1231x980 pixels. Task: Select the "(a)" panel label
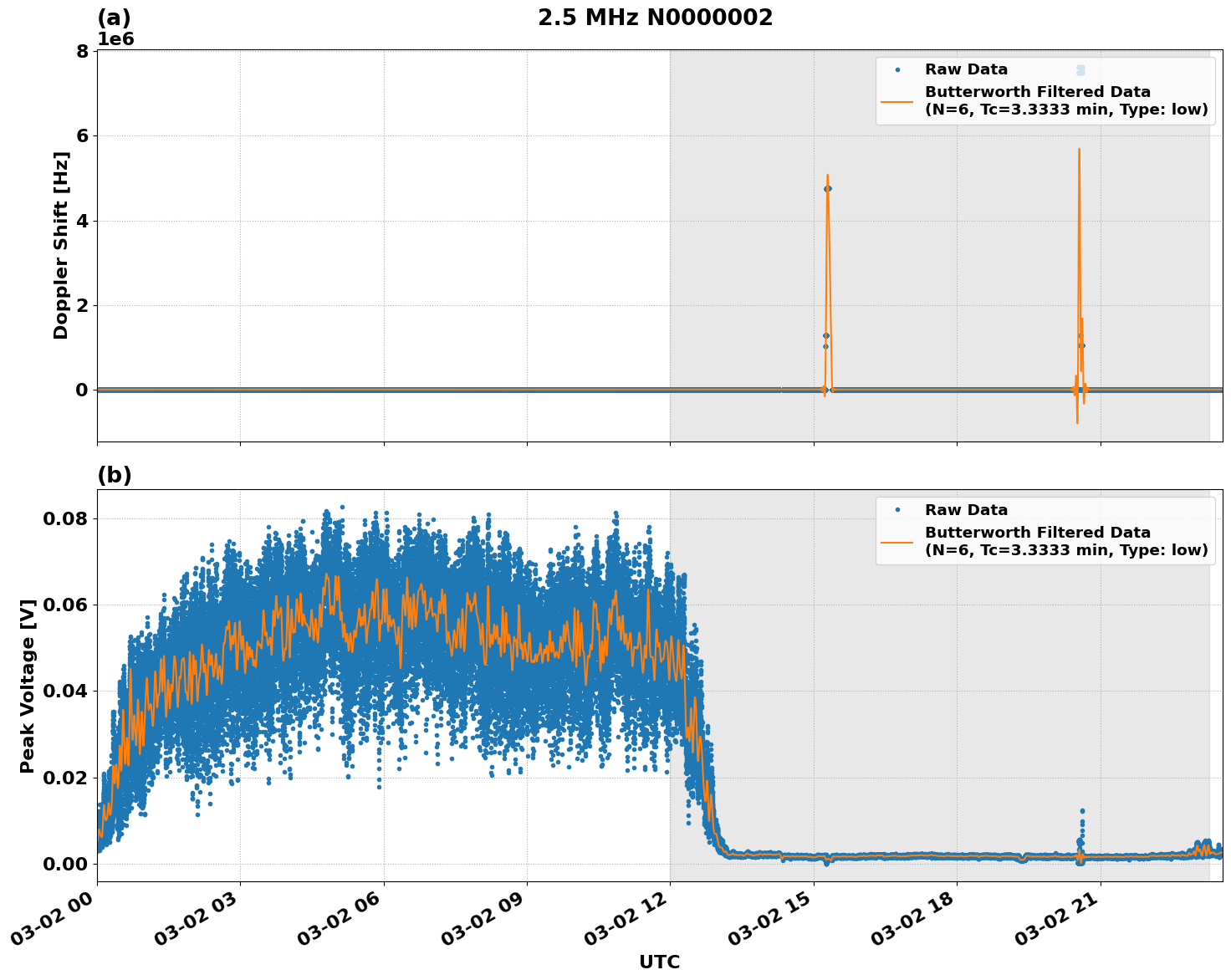pos(114,18)
